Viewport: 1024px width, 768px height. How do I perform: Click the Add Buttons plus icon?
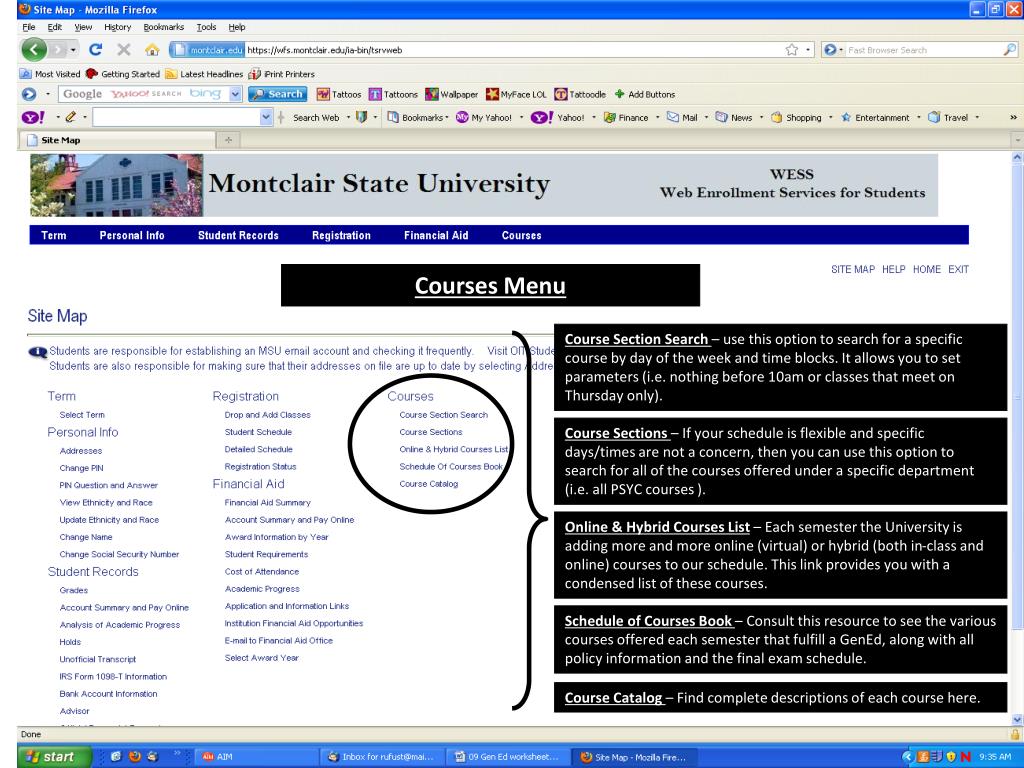619,94
